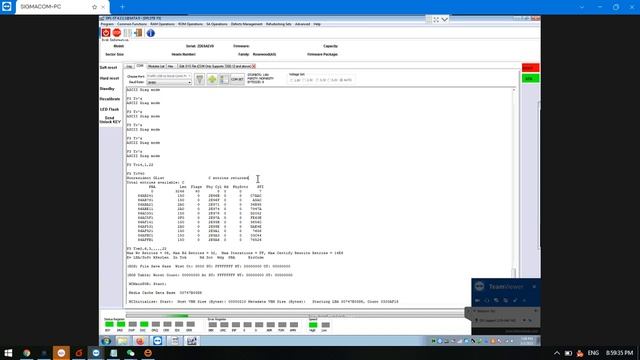The height and width of the screenshot is (360, 640).
Task: Click the COM SET button
Action: pos(237,79)
